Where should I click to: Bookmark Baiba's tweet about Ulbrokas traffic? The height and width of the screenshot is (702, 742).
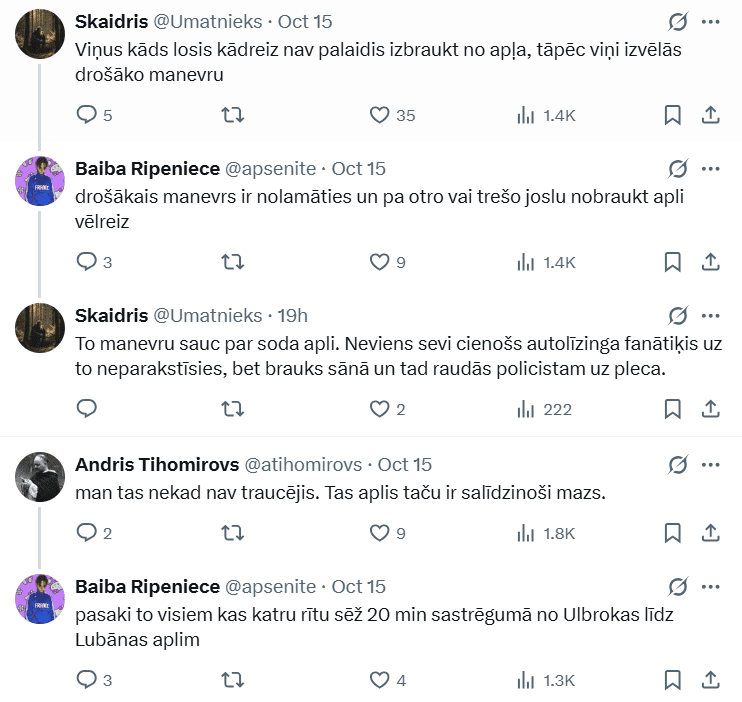pos(673,680)
